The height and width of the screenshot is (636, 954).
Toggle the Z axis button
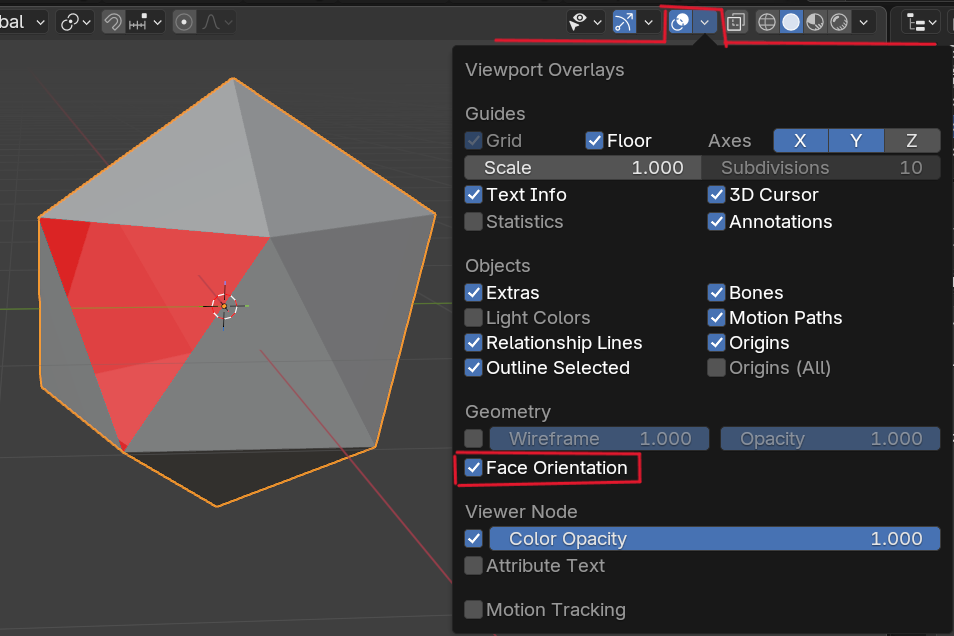pyautogui.click(x=912, y=141)
